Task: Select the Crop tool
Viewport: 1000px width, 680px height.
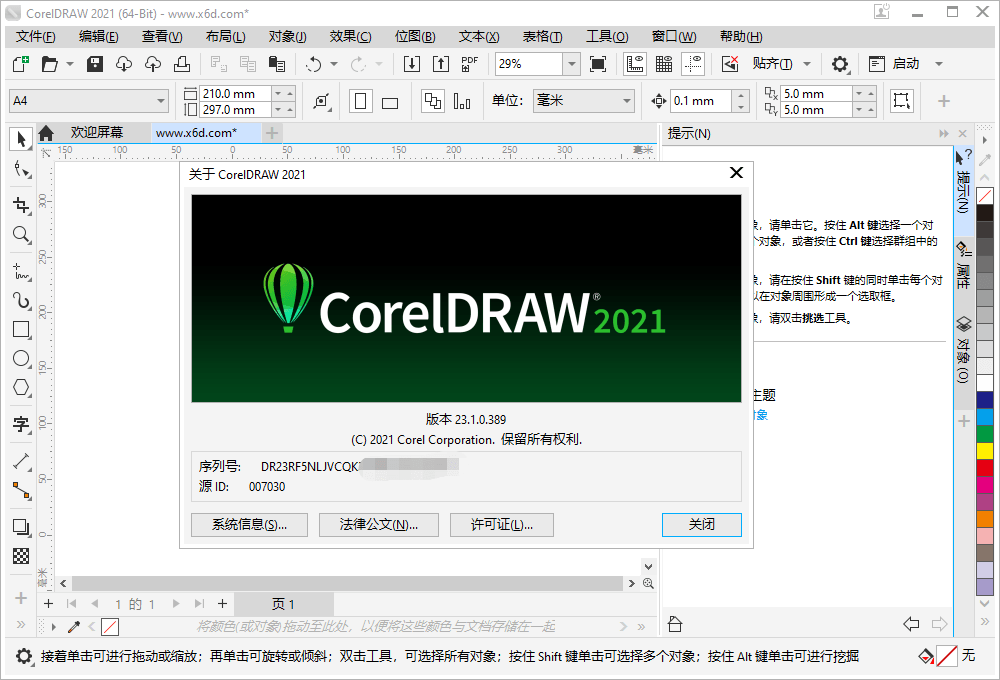Action: 21,203
